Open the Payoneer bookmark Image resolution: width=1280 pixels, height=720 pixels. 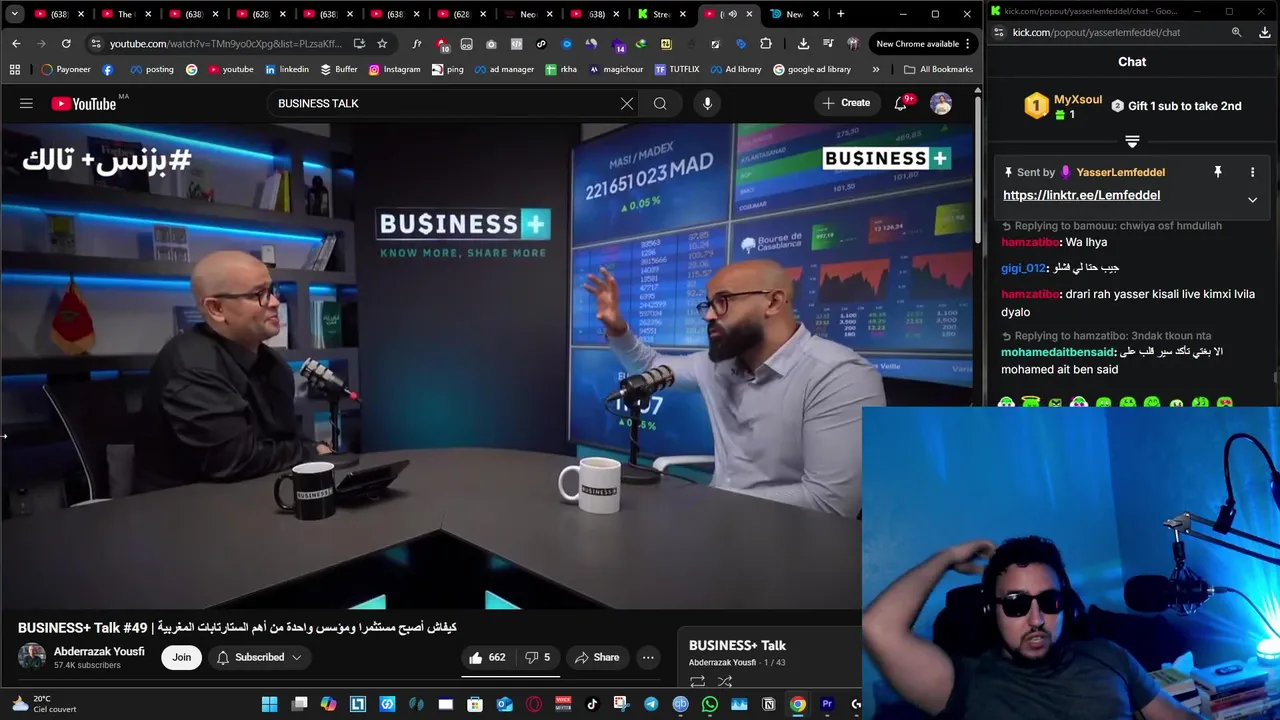click(66, 69)
